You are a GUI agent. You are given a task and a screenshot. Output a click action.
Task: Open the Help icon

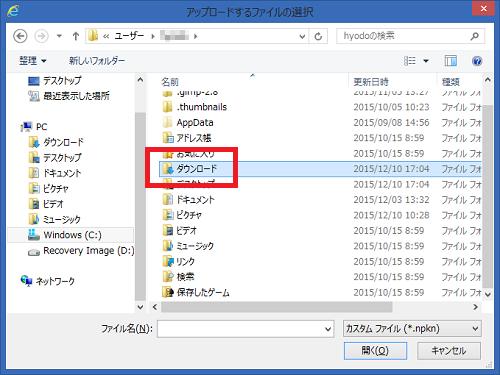(477, 61)
